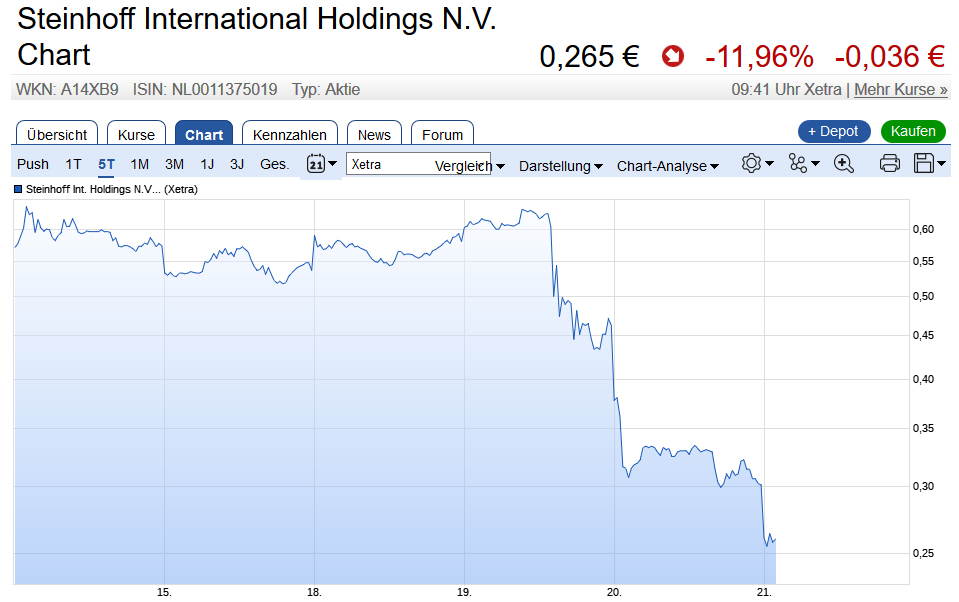Screen dimensions: 959x602
Task: Select the 1T time range
Action: coord(73,164)
